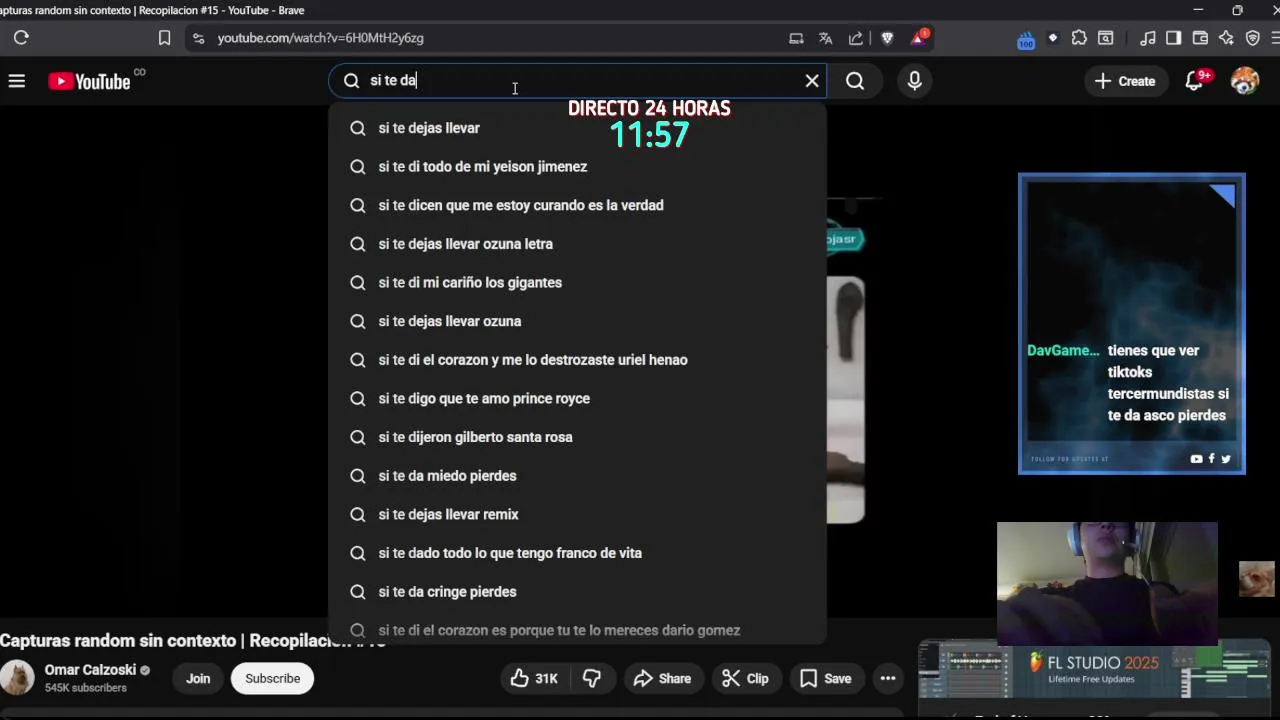
Task: Click the dark tag extension icon
Action: 1052,38
